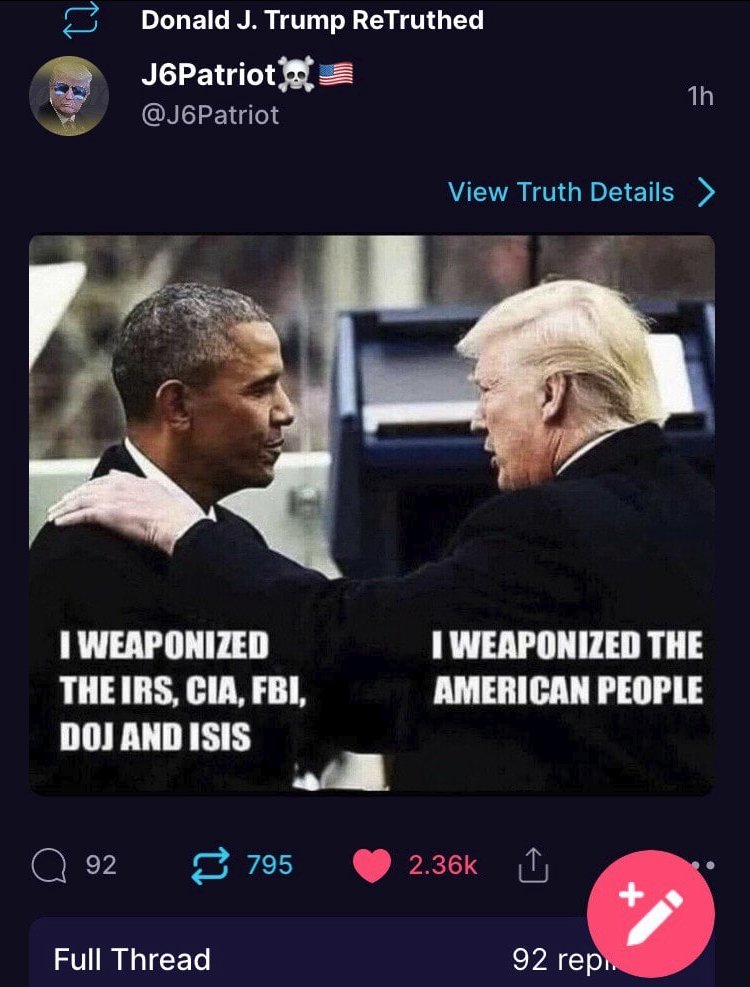Tap the three-dots more options icon
Image resolution: width=750 pixels, height=987 pixels.
[705, 865]
